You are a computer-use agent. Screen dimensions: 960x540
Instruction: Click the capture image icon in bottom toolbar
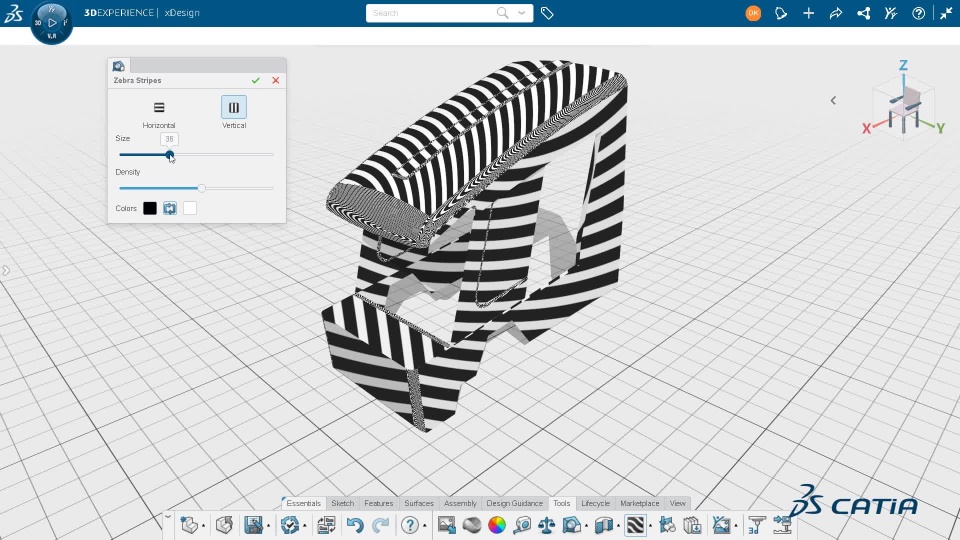pos(446,525)
